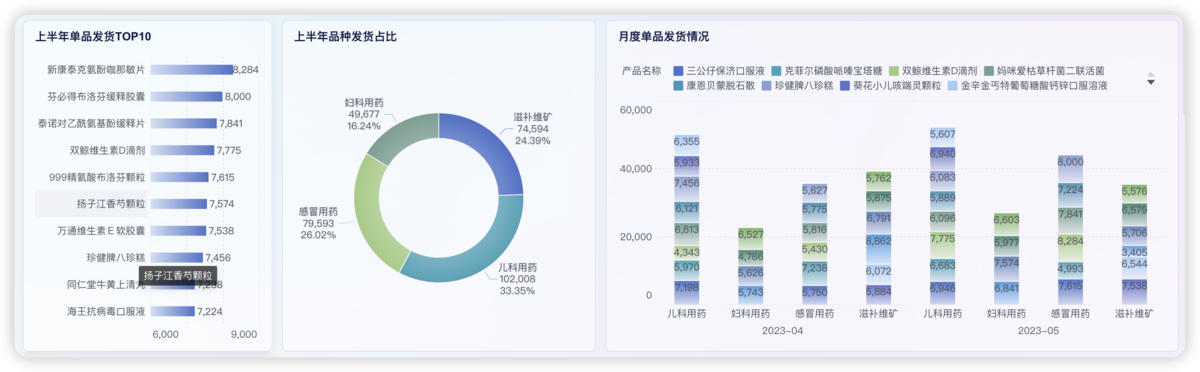Click the 8,284 value in TOP10 chart

pos(246,70)
